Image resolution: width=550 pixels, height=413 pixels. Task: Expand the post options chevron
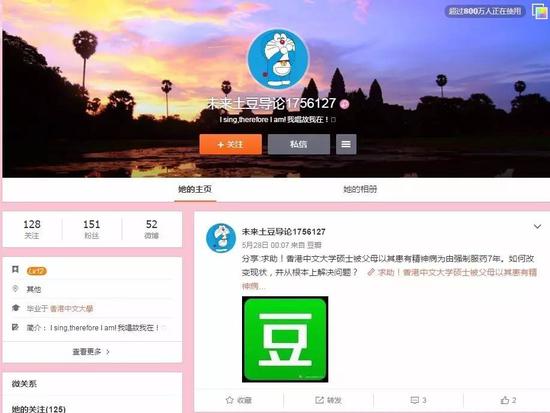click(537, 227)
